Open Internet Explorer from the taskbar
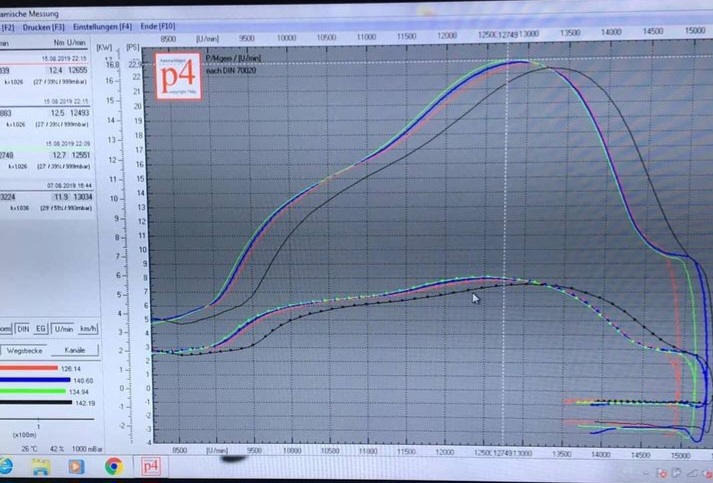Screen dimensions: 713x483 coord(6,467)
